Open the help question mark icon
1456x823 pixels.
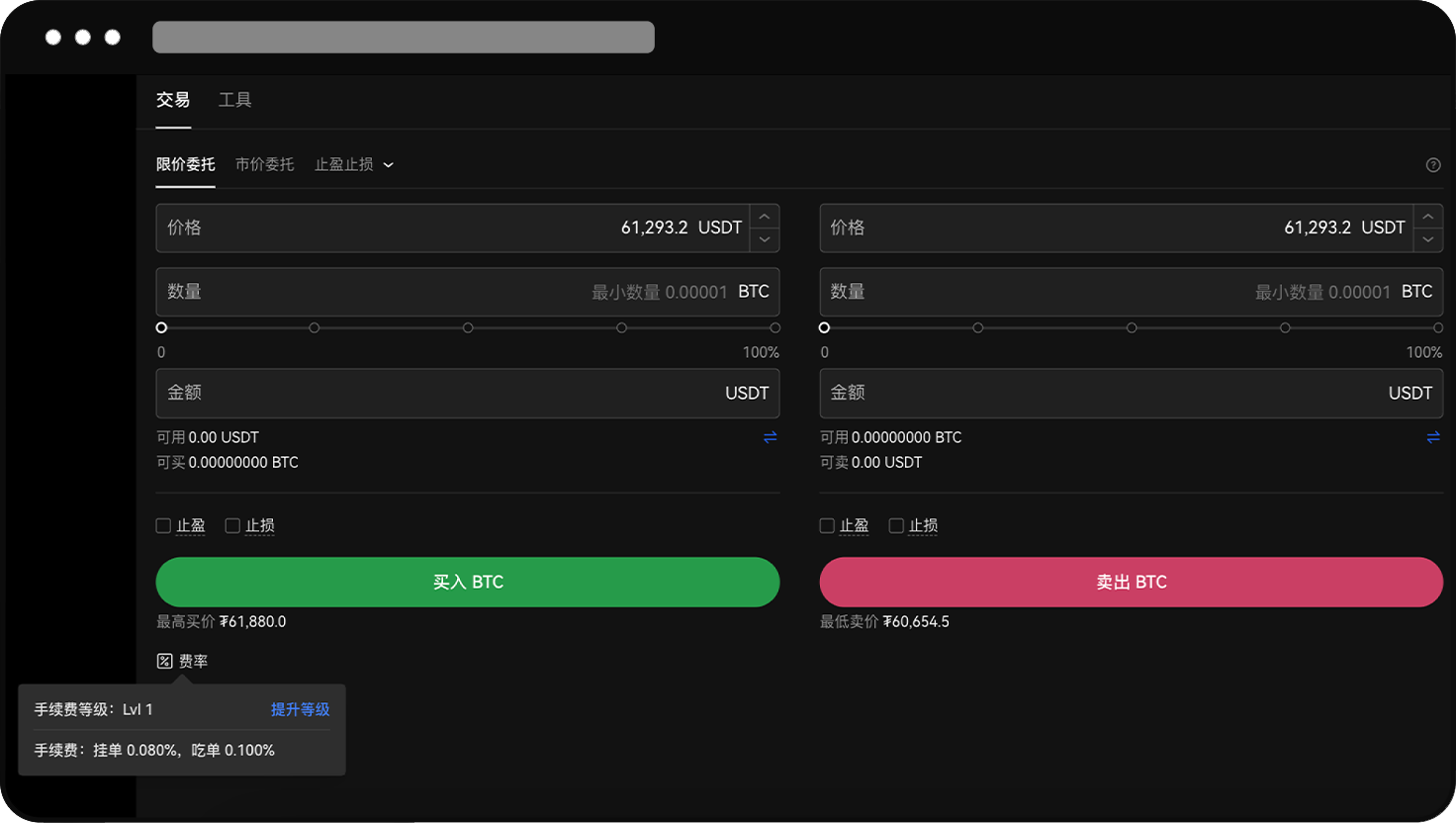tap(1433, 165)
